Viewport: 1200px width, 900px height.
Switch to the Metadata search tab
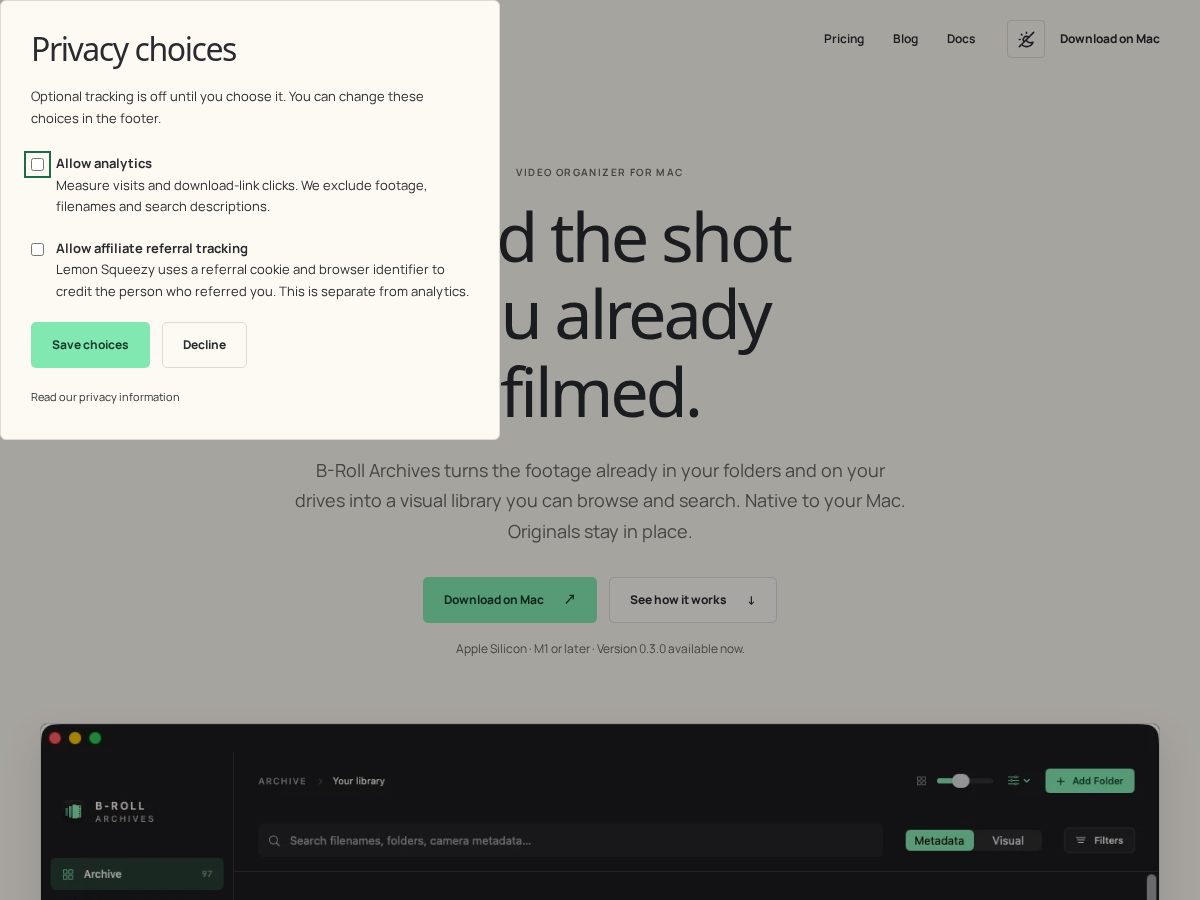939,841
